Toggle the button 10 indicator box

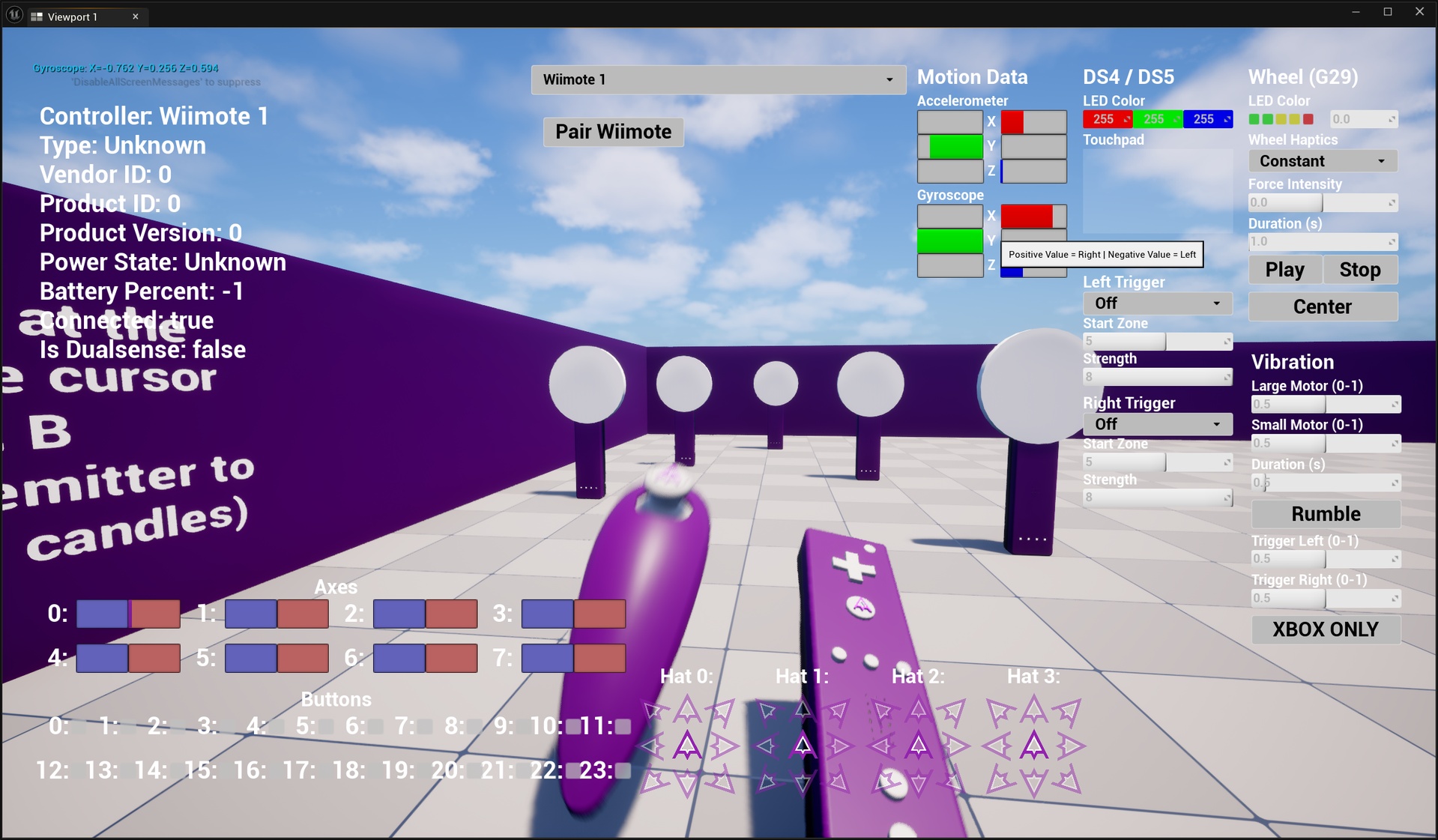click(573, 726)
